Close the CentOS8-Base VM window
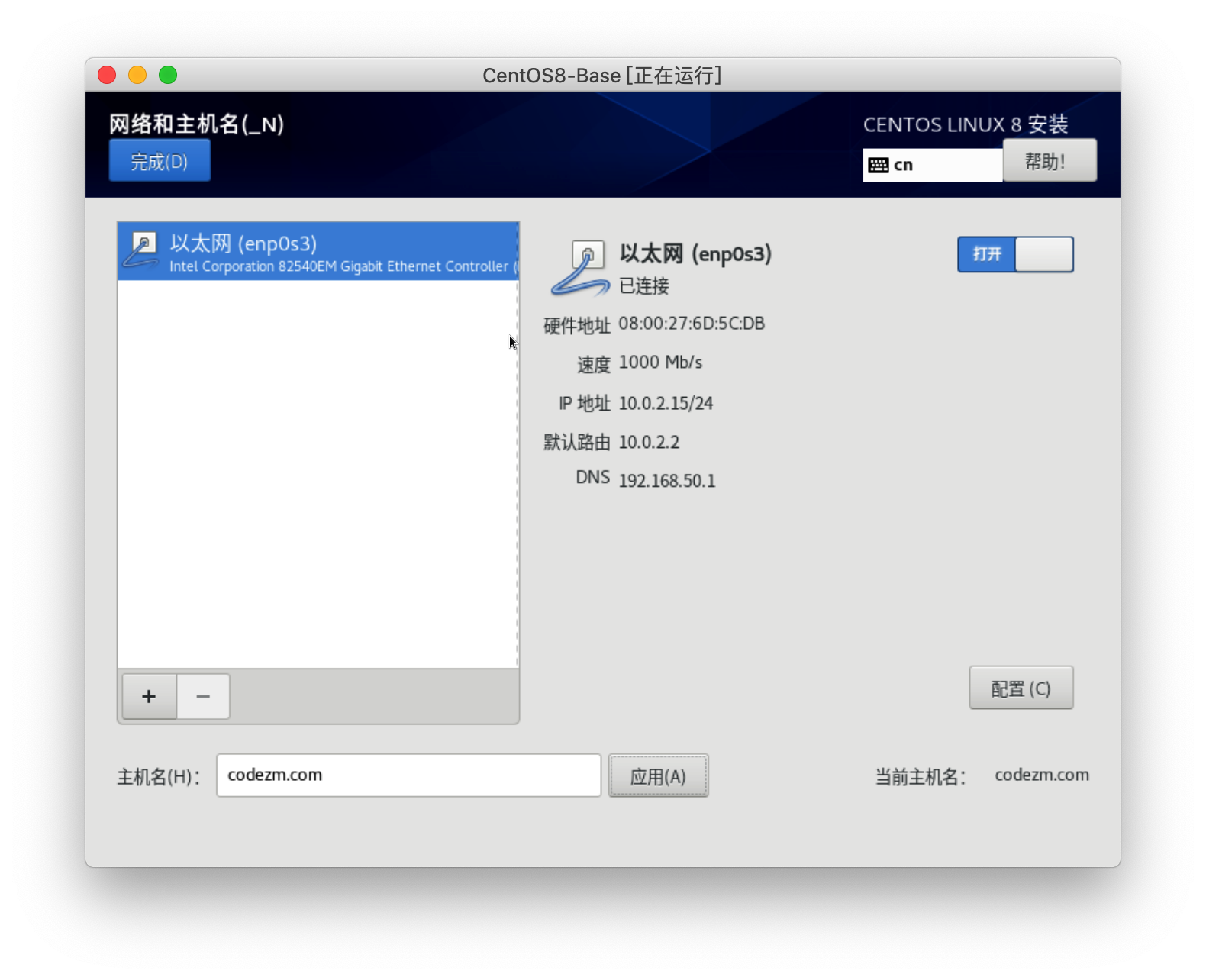This screenshot has width=1206, height=980. click(x=107, y=75)
